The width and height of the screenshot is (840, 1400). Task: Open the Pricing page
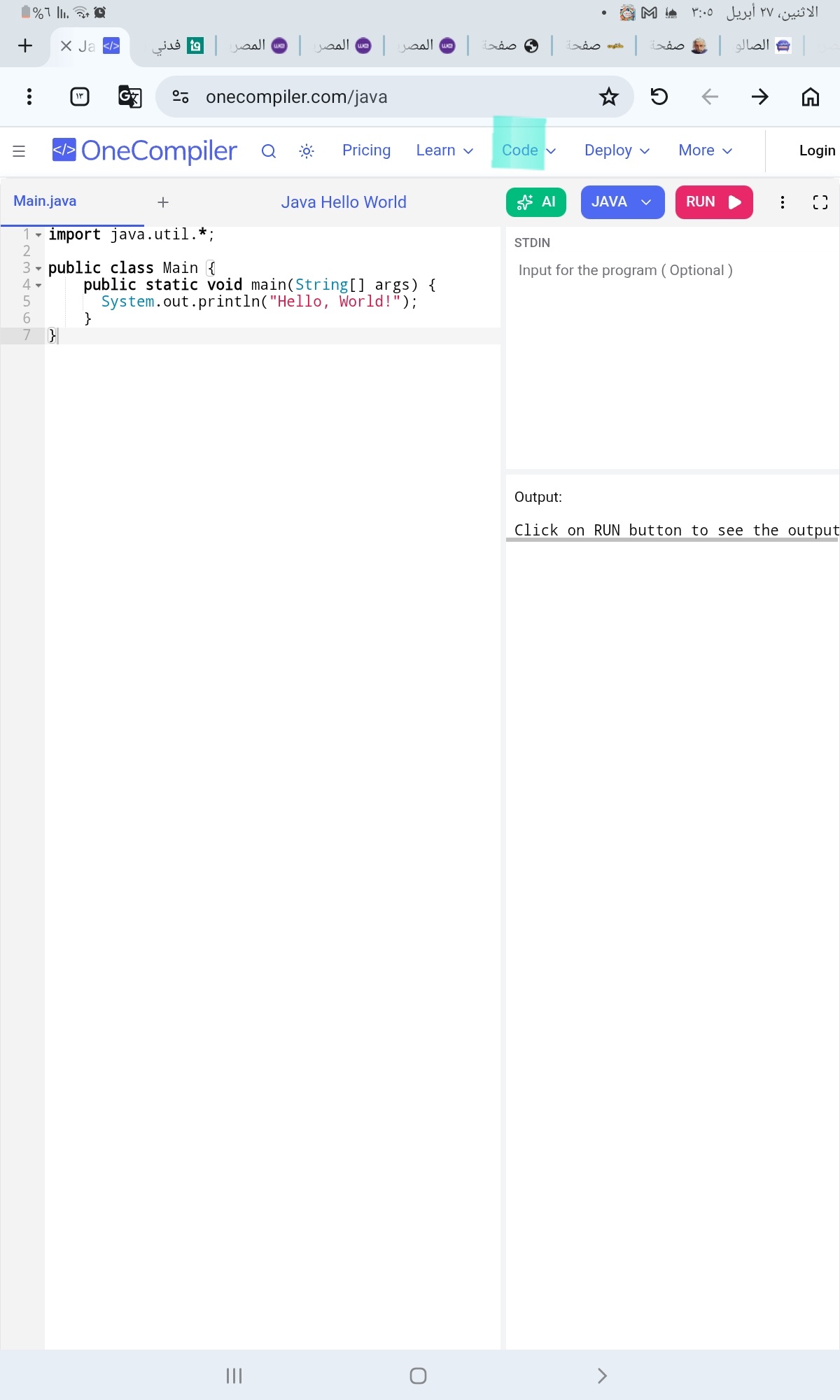pos(367,150)
